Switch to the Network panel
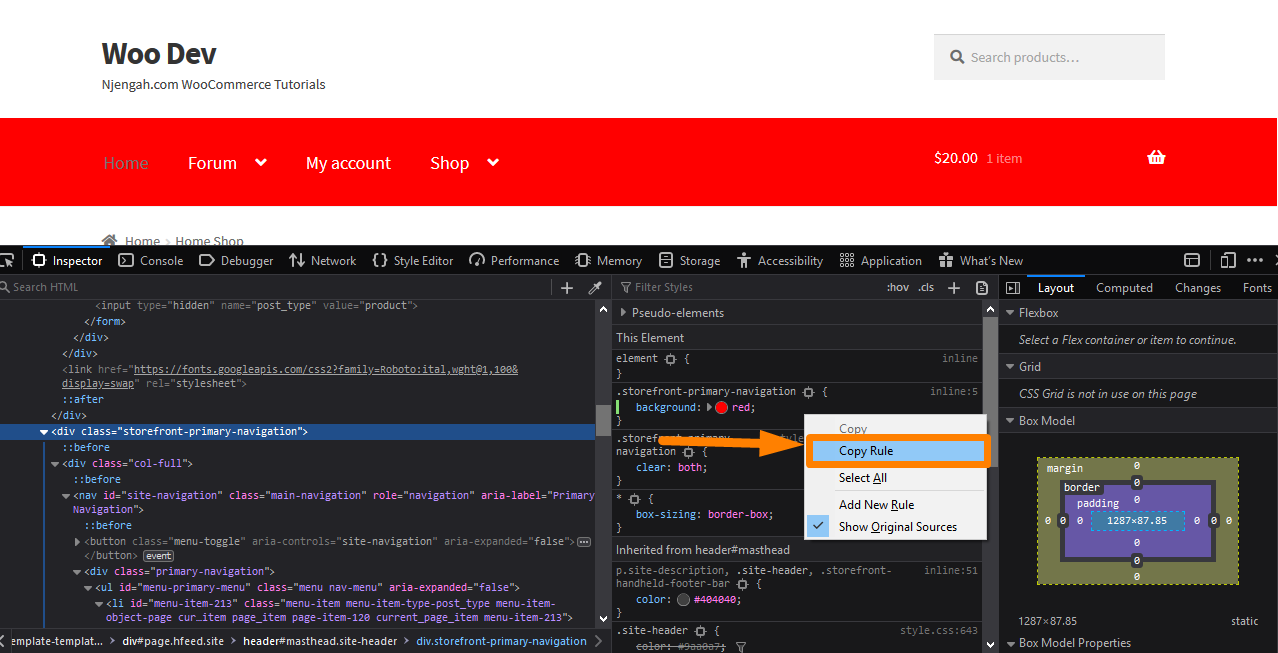This screenshot has height=653, width=1278. tap(323, 261)
